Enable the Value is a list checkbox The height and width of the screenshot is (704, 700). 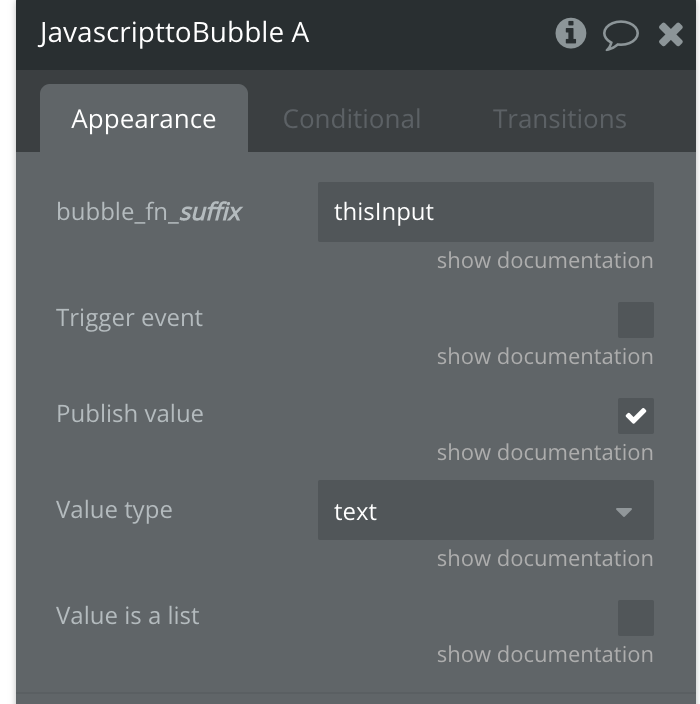point(635,618)
